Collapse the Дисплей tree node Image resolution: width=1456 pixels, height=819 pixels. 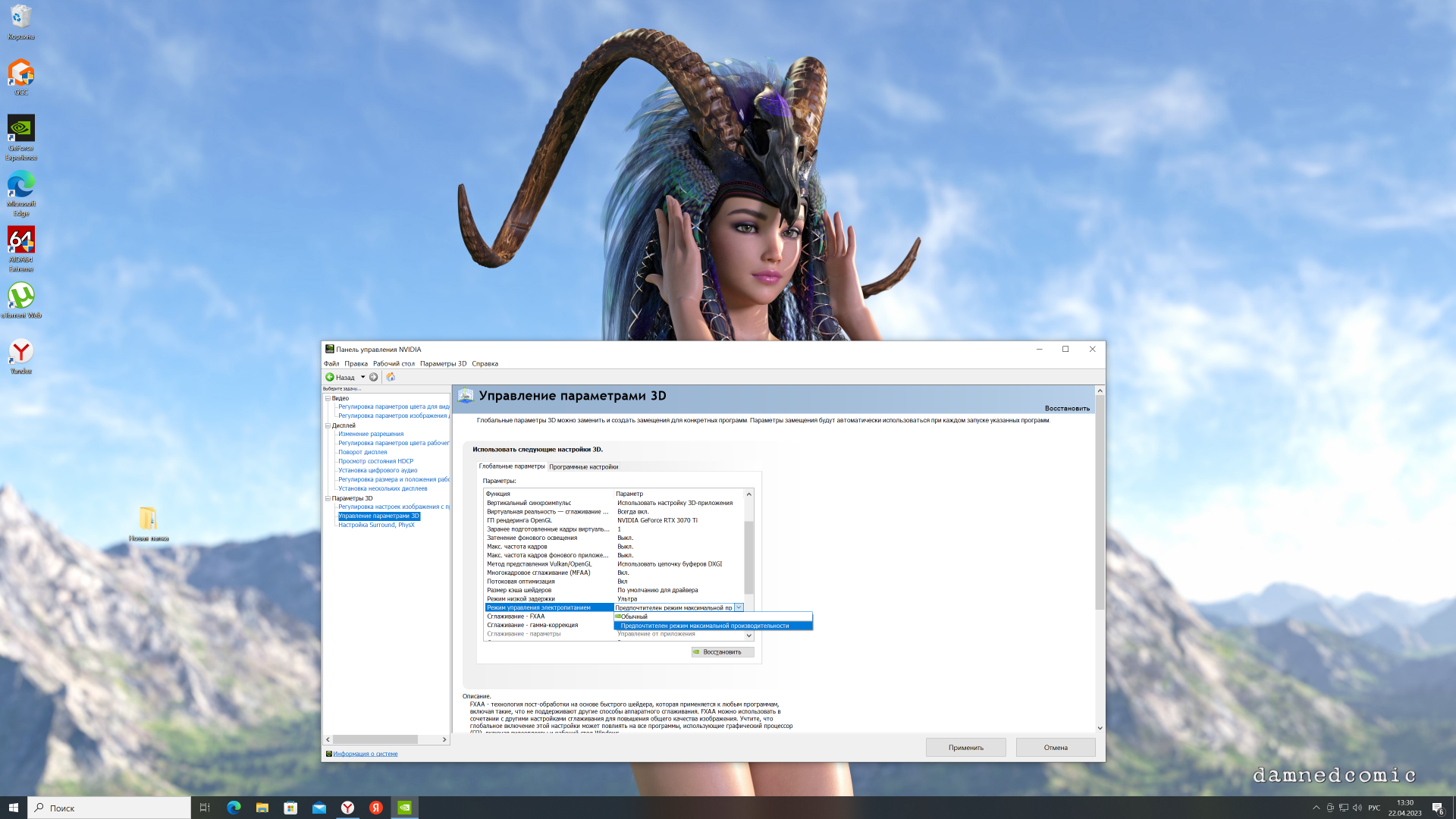[x=328, y=425]
